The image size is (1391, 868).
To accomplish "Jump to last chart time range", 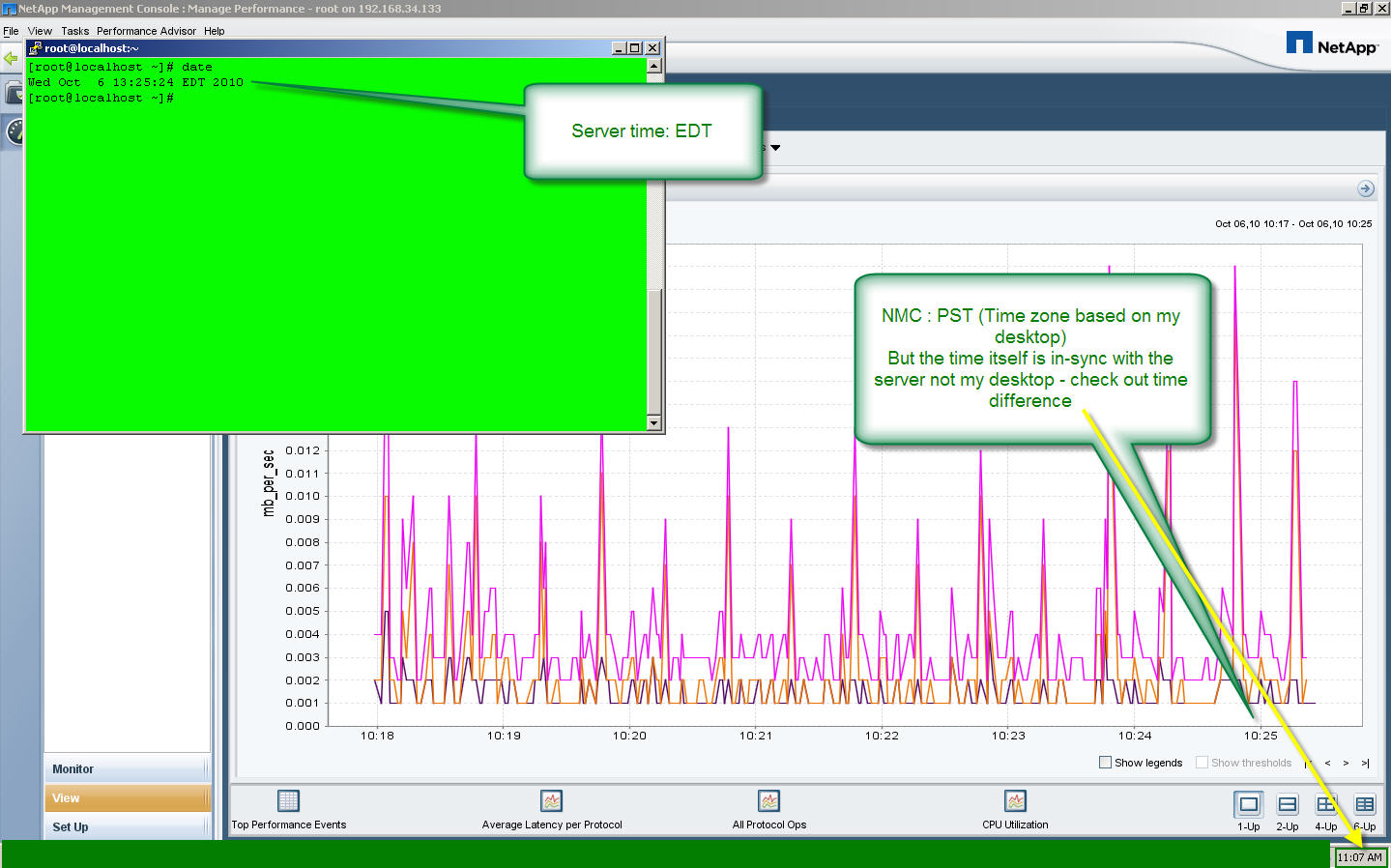I will [1365, 764].
